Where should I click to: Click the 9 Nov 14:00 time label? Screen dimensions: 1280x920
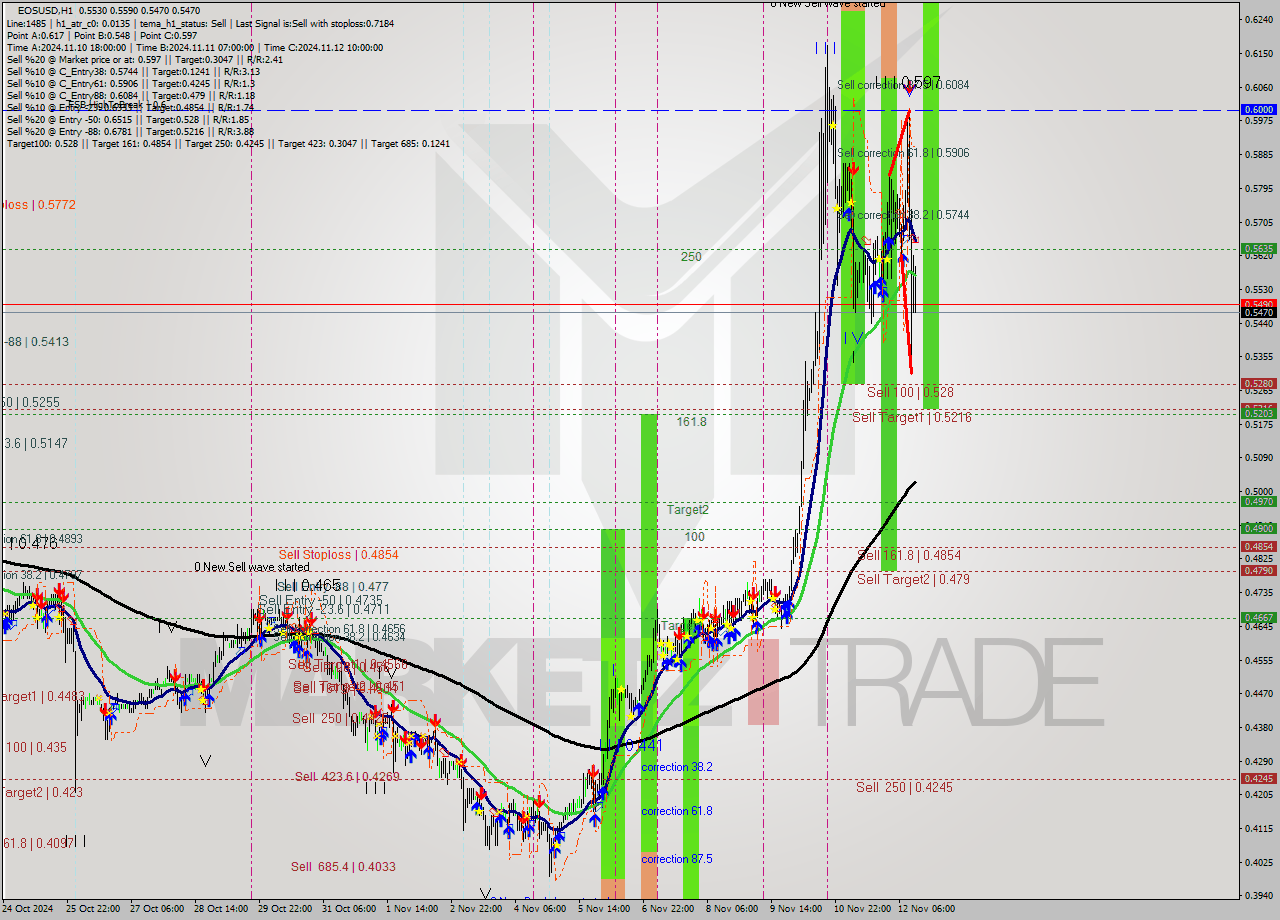796,909
